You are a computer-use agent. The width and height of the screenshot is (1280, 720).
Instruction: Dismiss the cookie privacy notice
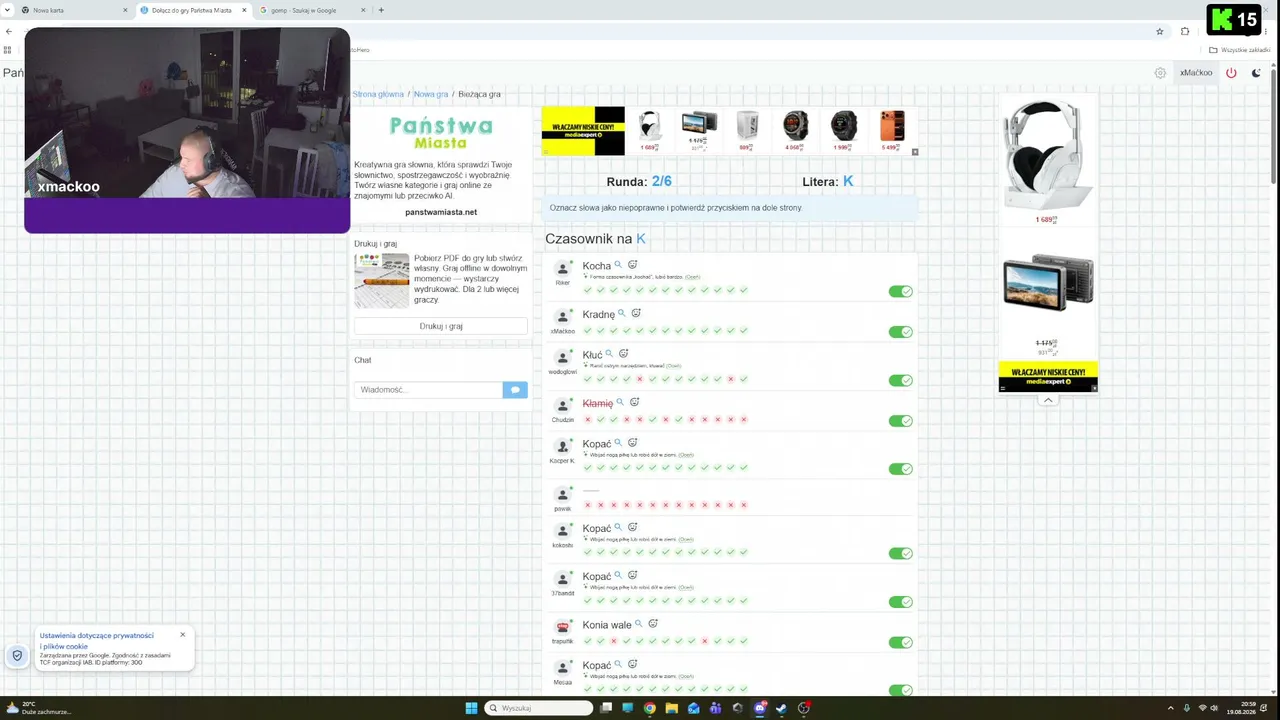tap(183, 634)
